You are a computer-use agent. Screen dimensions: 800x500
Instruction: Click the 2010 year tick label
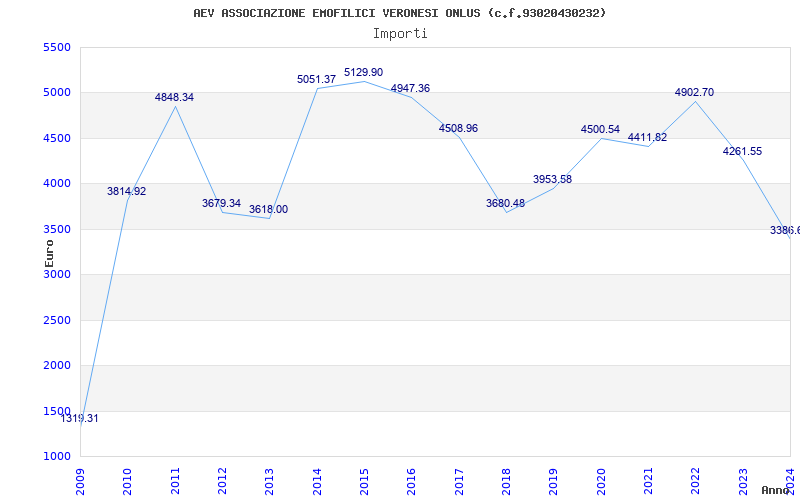128,481
